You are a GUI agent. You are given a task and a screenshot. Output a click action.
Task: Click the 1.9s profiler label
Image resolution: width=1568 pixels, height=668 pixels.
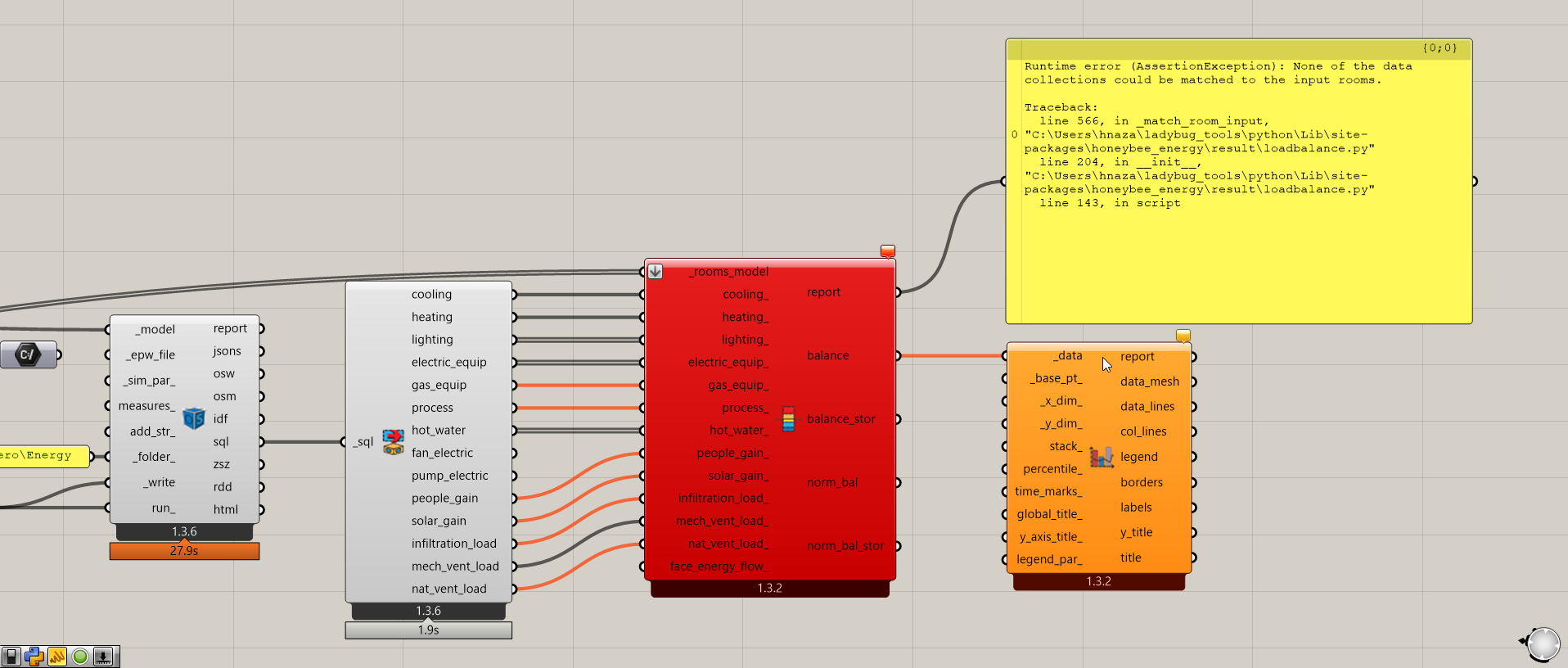pos(429,630)
